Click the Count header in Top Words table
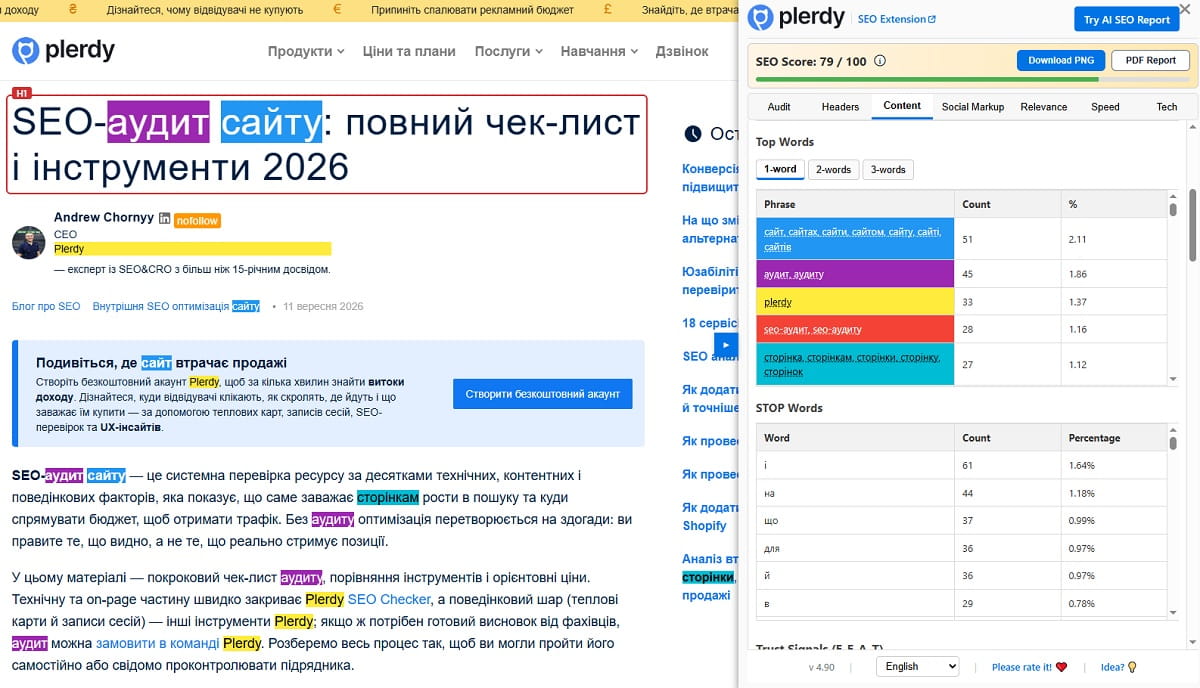This screenshot has height=688, width=1200. 1007,204
